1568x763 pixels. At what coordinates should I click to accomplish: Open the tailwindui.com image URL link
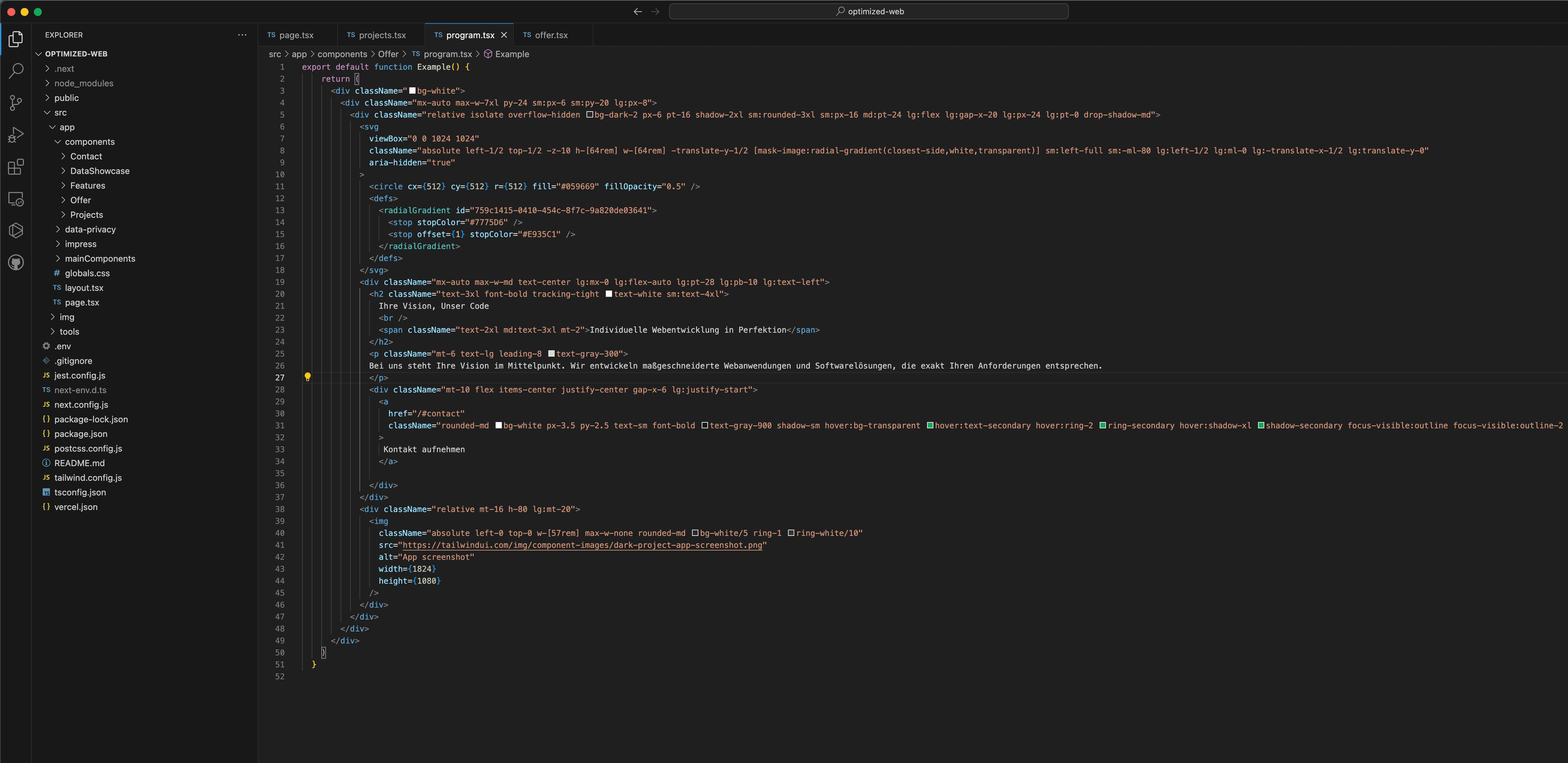click(583, 545)
